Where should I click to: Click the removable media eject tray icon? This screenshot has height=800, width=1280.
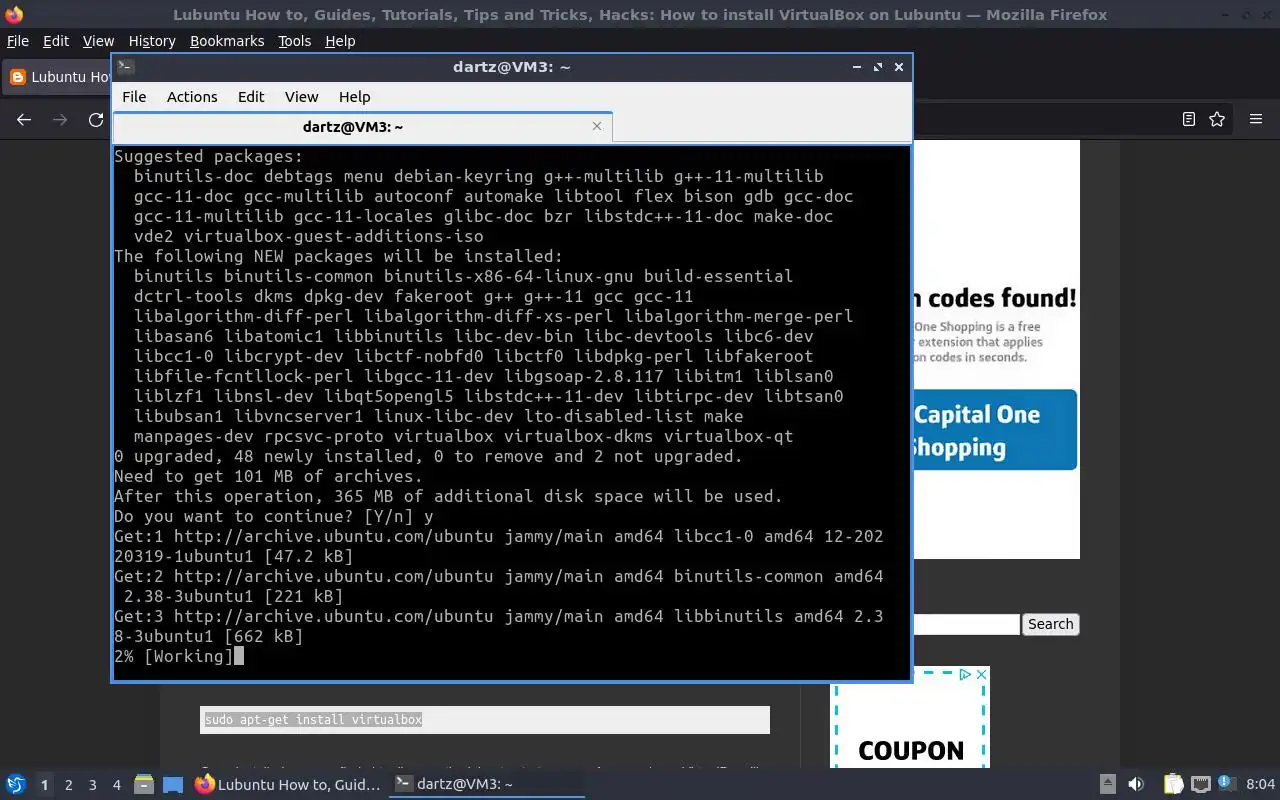point(1107,785)
